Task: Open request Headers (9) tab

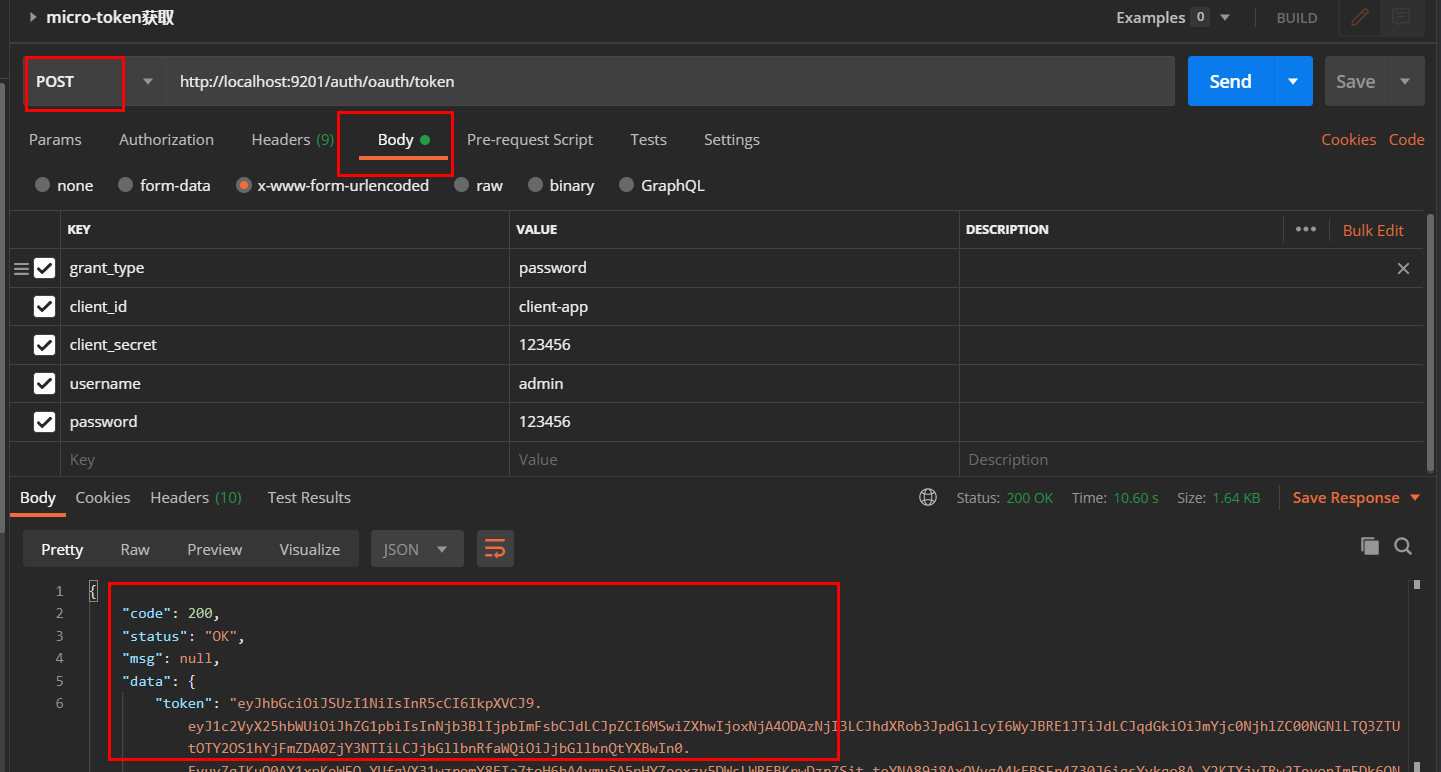Action: (292, 140)
